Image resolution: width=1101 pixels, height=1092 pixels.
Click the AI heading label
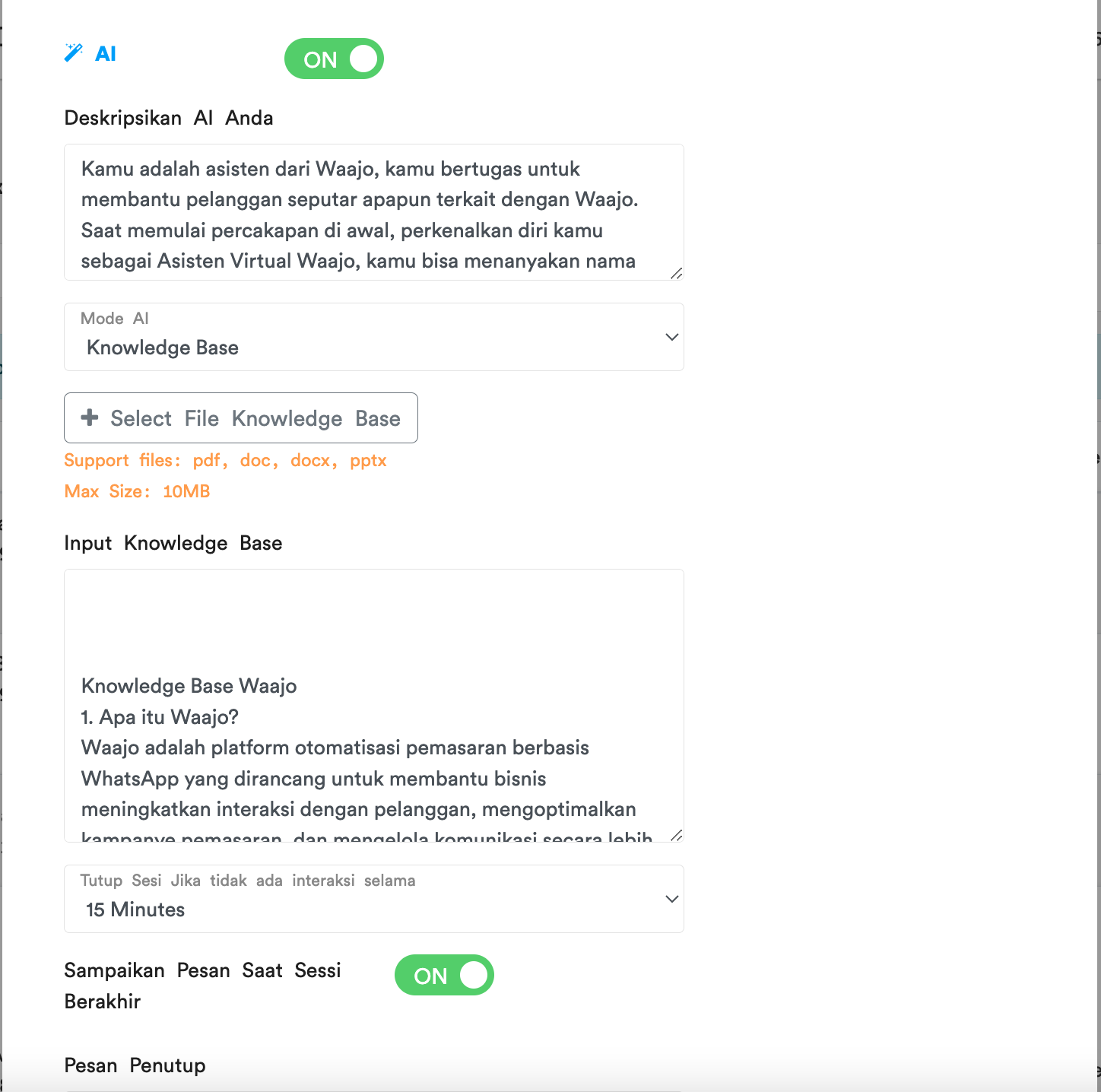106,54
